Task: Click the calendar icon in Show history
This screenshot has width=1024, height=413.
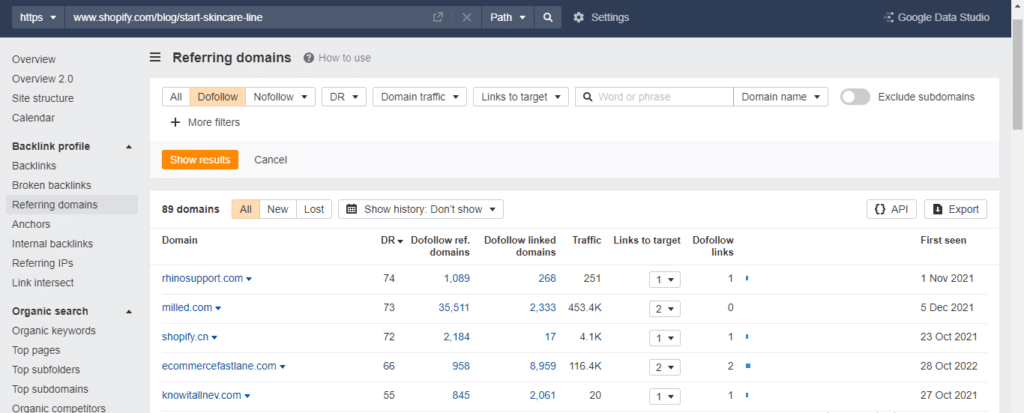Action: click(351, 209)
